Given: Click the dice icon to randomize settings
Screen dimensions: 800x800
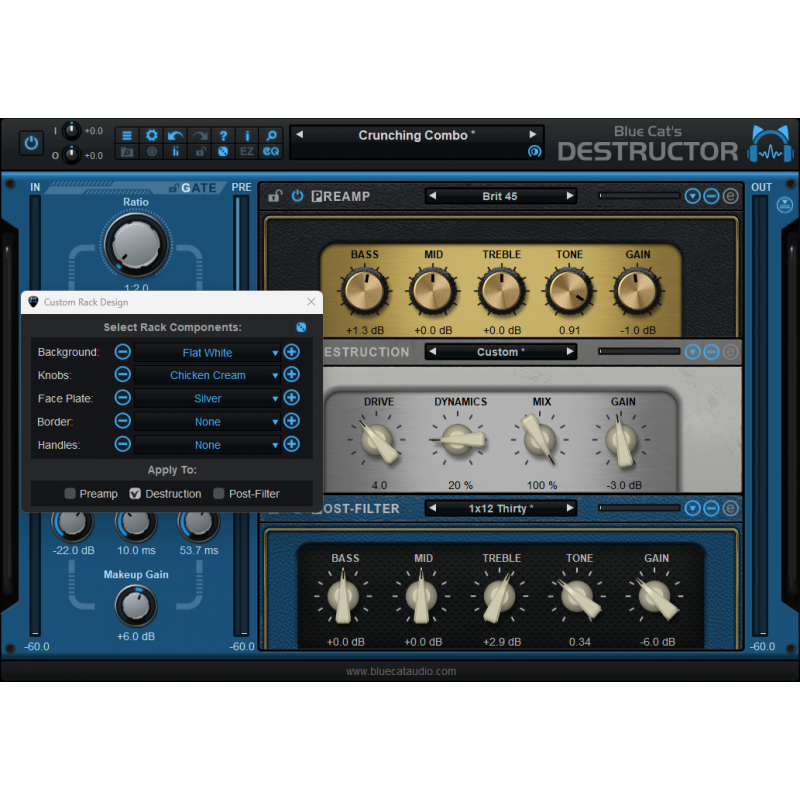Looking at the screenshot, I should pos(222,152).
